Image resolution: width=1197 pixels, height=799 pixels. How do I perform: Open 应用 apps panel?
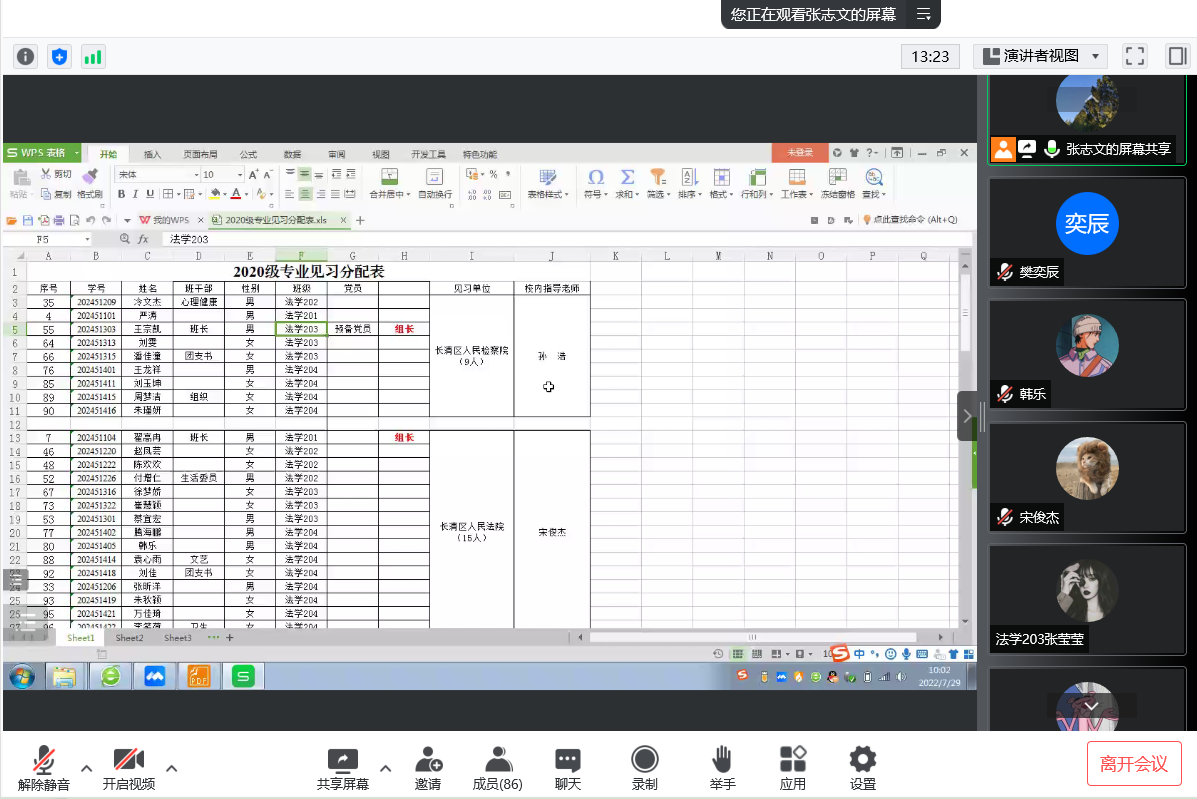point(792,768)
